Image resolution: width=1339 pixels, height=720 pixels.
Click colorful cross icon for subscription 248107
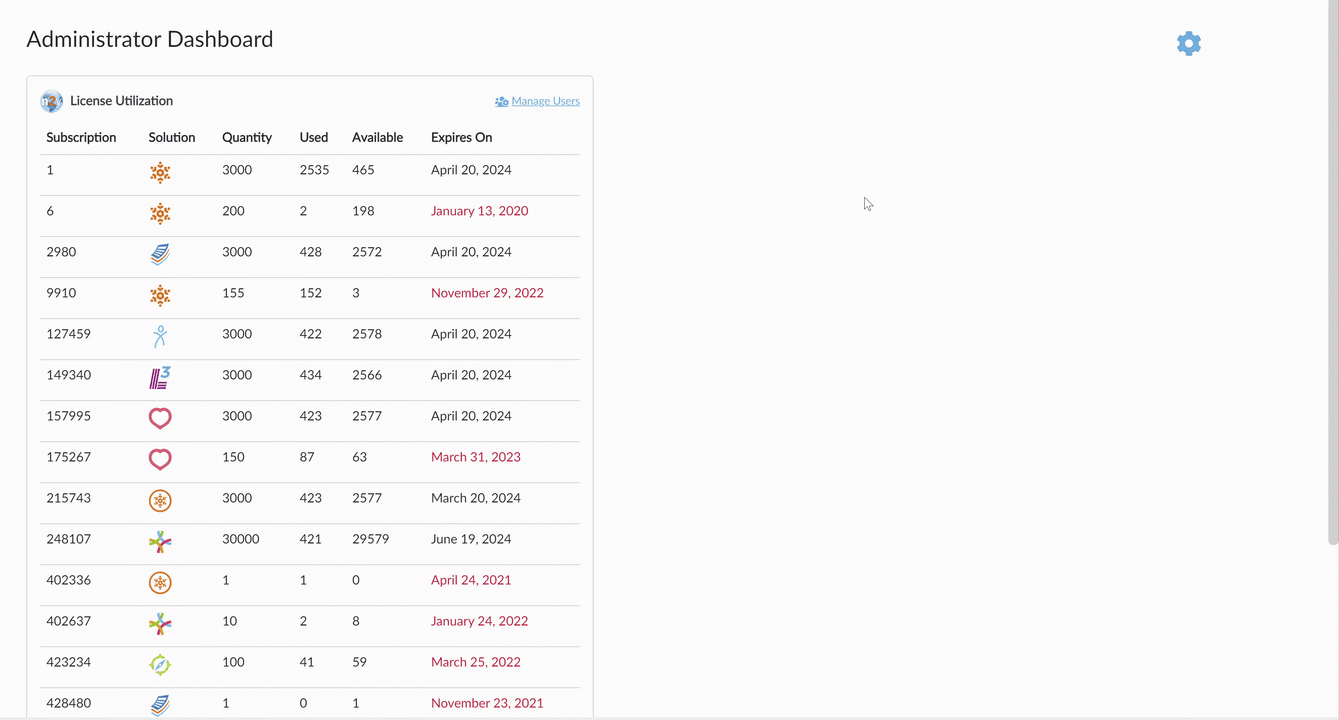[160, 541]
